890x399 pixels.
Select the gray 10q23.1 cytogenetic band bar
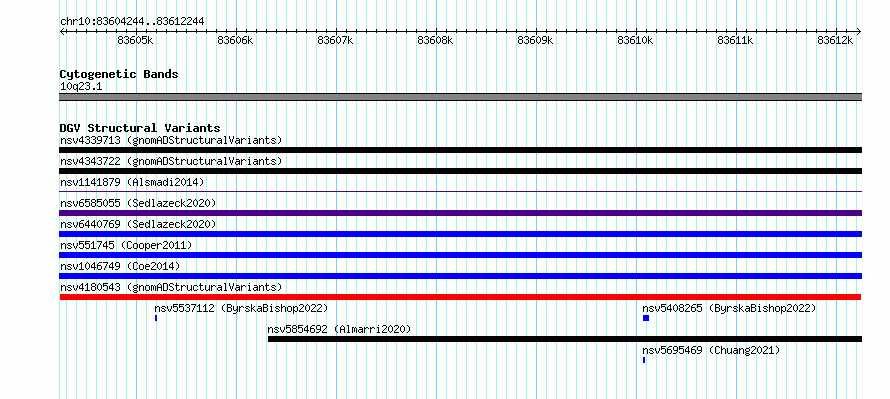coord(460,97)
